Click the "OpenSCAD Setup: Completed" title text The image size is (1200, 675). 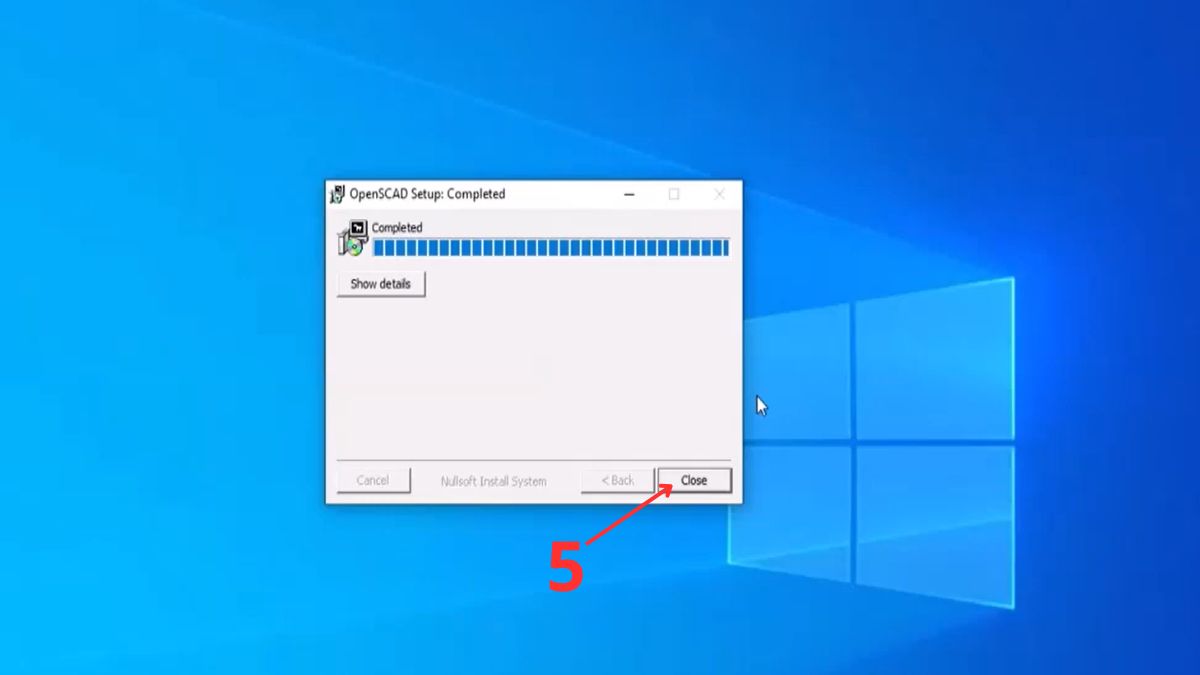click(x=427, y=194)
